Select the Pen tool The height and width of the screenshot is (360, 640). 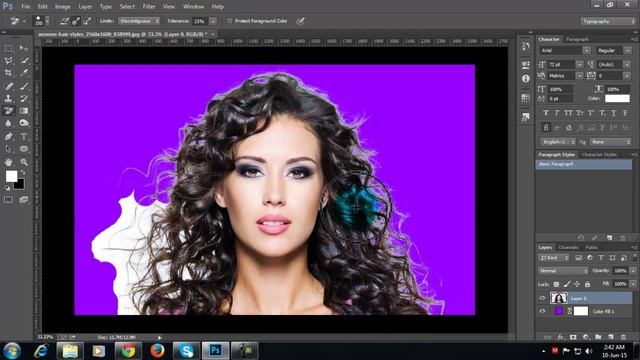coord(8,136)
